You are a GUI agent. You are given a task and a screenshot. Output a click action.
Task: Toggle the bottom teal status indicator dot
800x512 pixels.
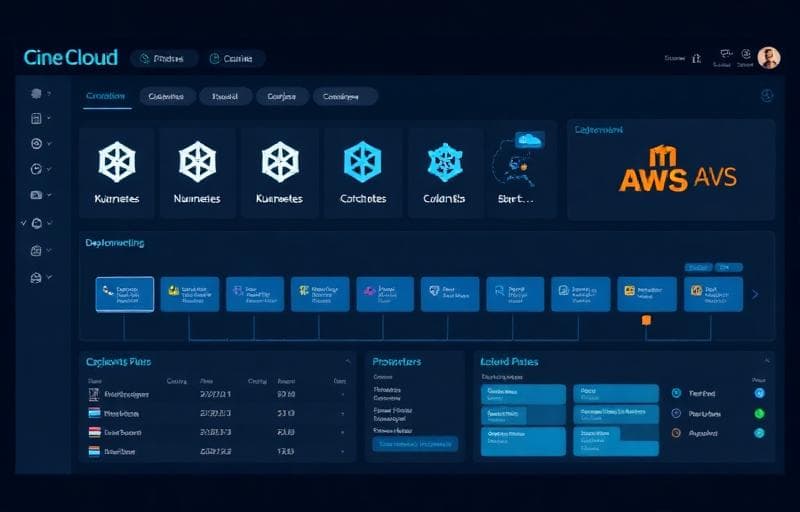[x=759, y=433]
